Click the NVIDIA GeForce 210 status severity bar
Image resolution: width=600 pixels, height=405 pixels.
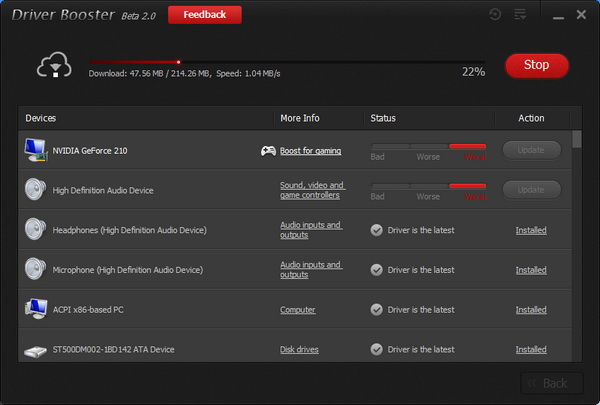429,146
